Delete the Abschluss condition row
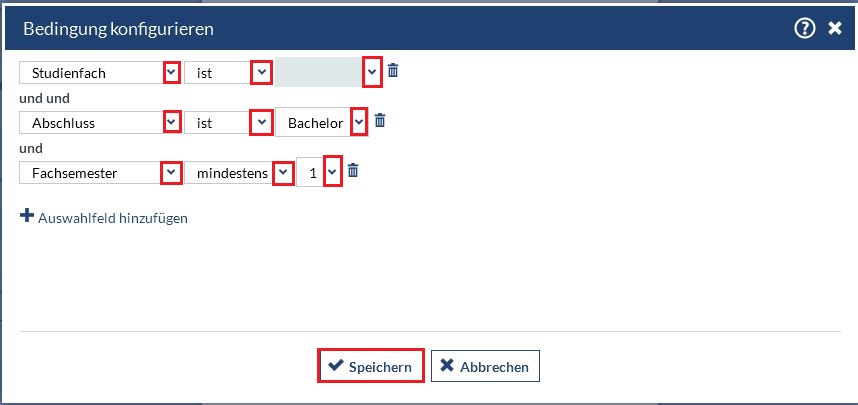This screenshot has height=405, width=858. pyautogui.click(x=379, y=121)
